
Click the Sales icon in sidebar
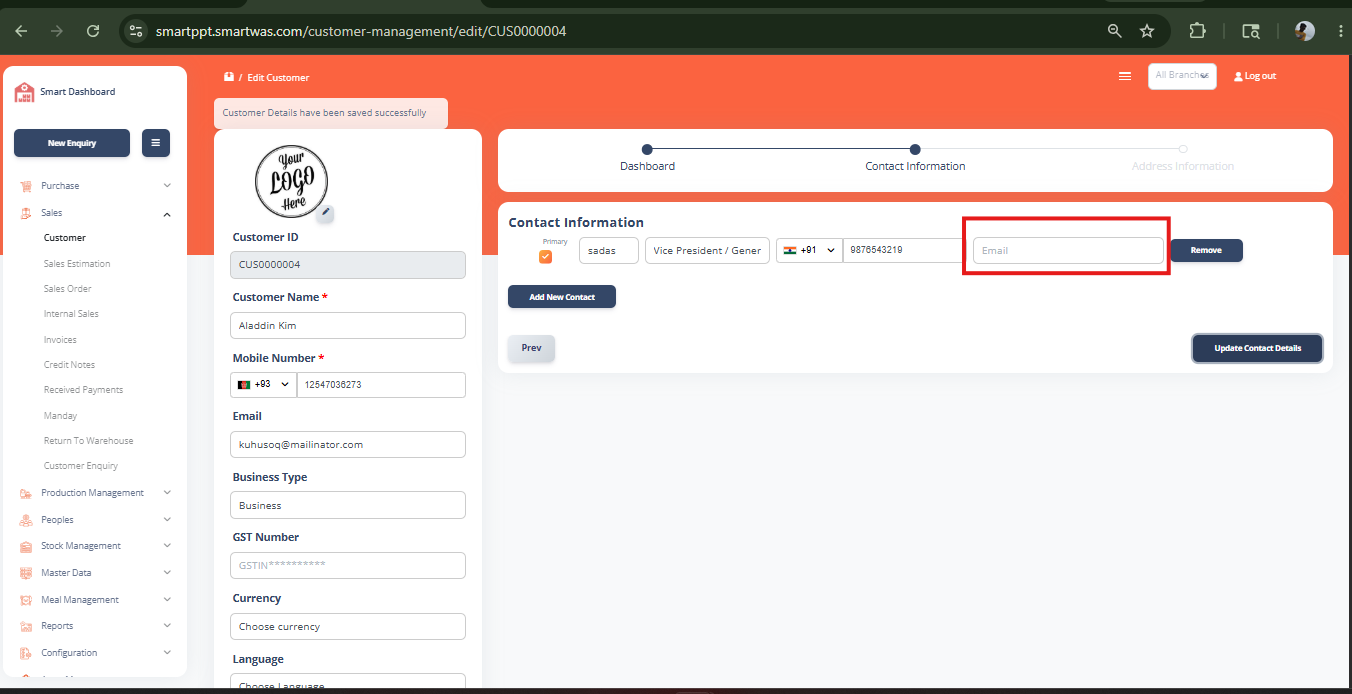point(26,213)
